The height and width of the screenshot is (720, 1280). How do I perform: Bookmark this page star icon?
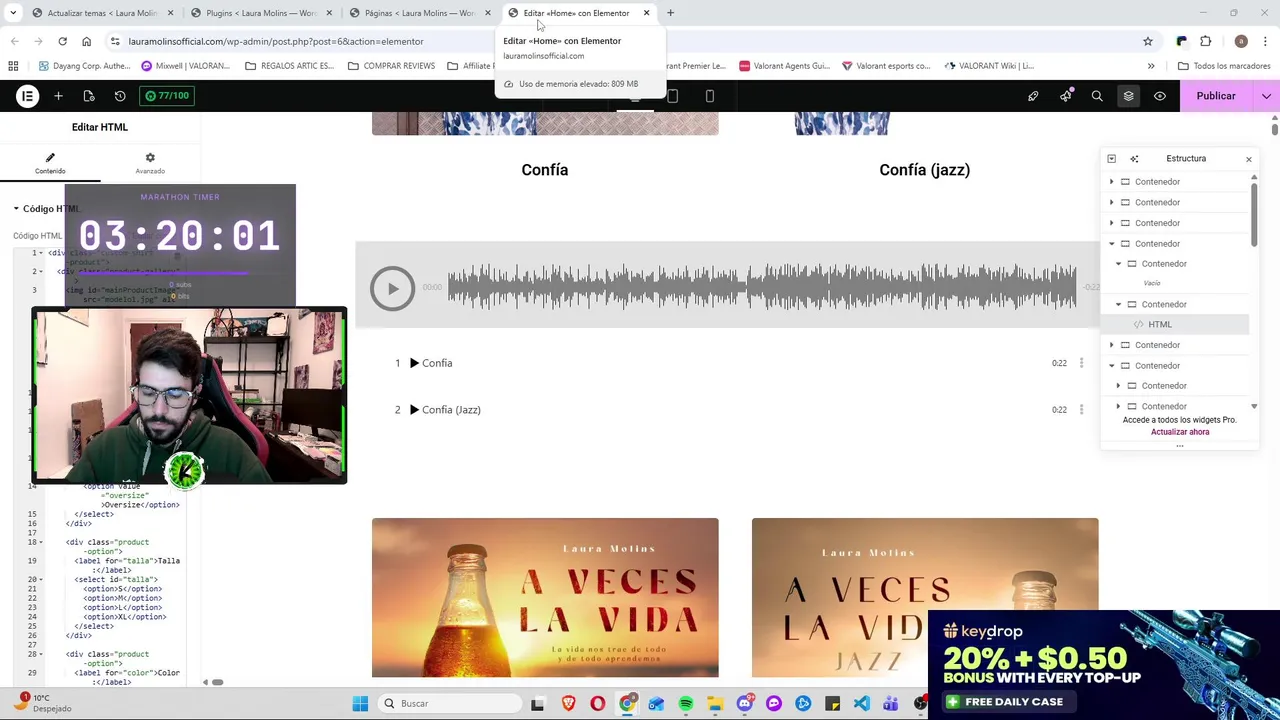1148,41
